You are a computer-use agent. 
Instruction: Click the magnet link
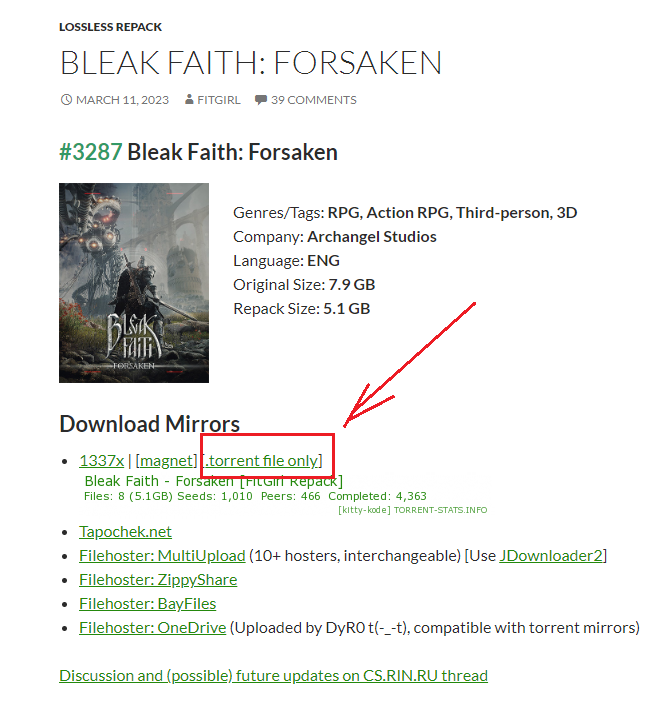167,461
